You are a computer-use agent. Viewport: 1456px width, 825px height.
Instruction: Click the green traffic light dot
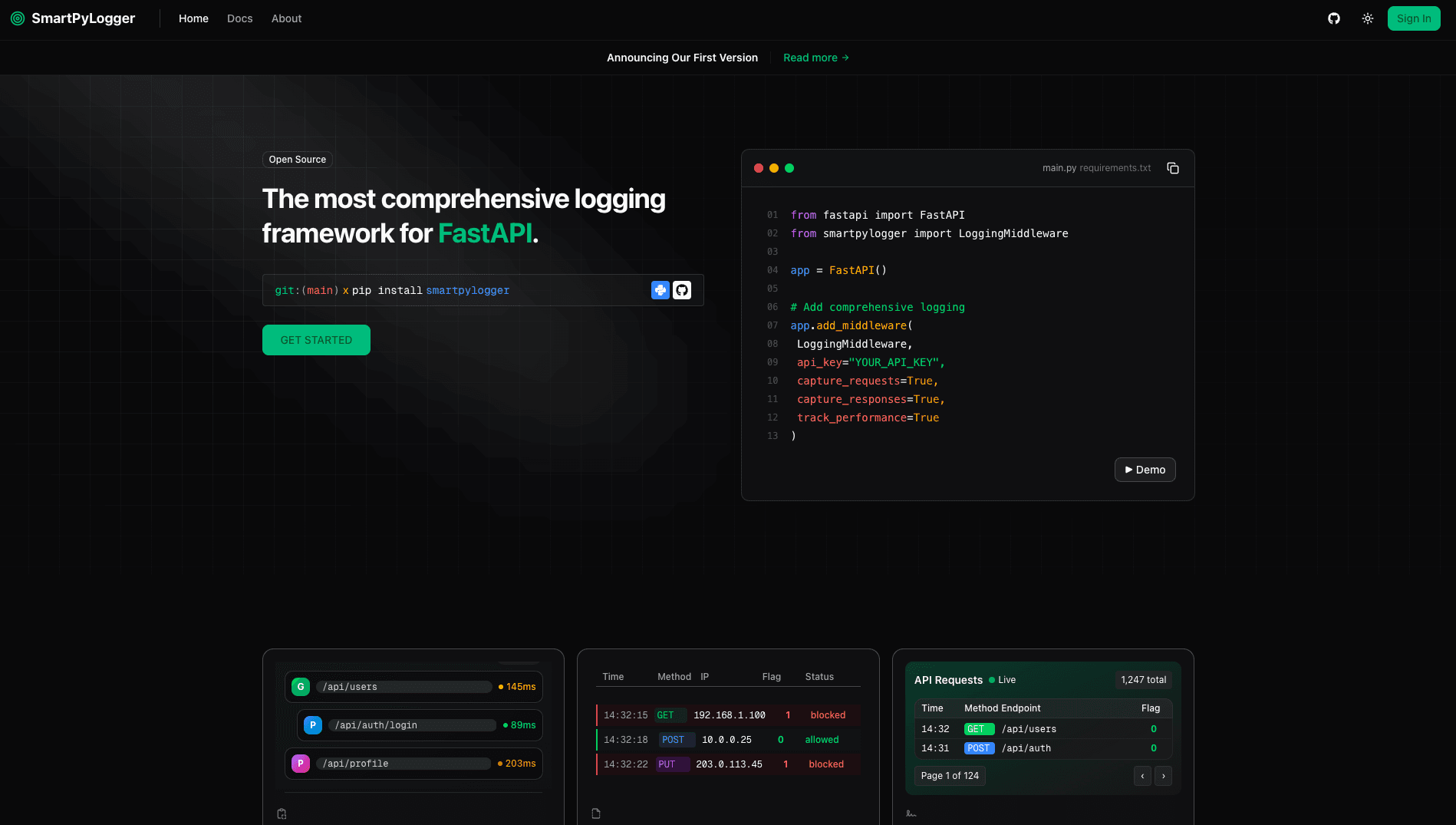tap(789, 167)
